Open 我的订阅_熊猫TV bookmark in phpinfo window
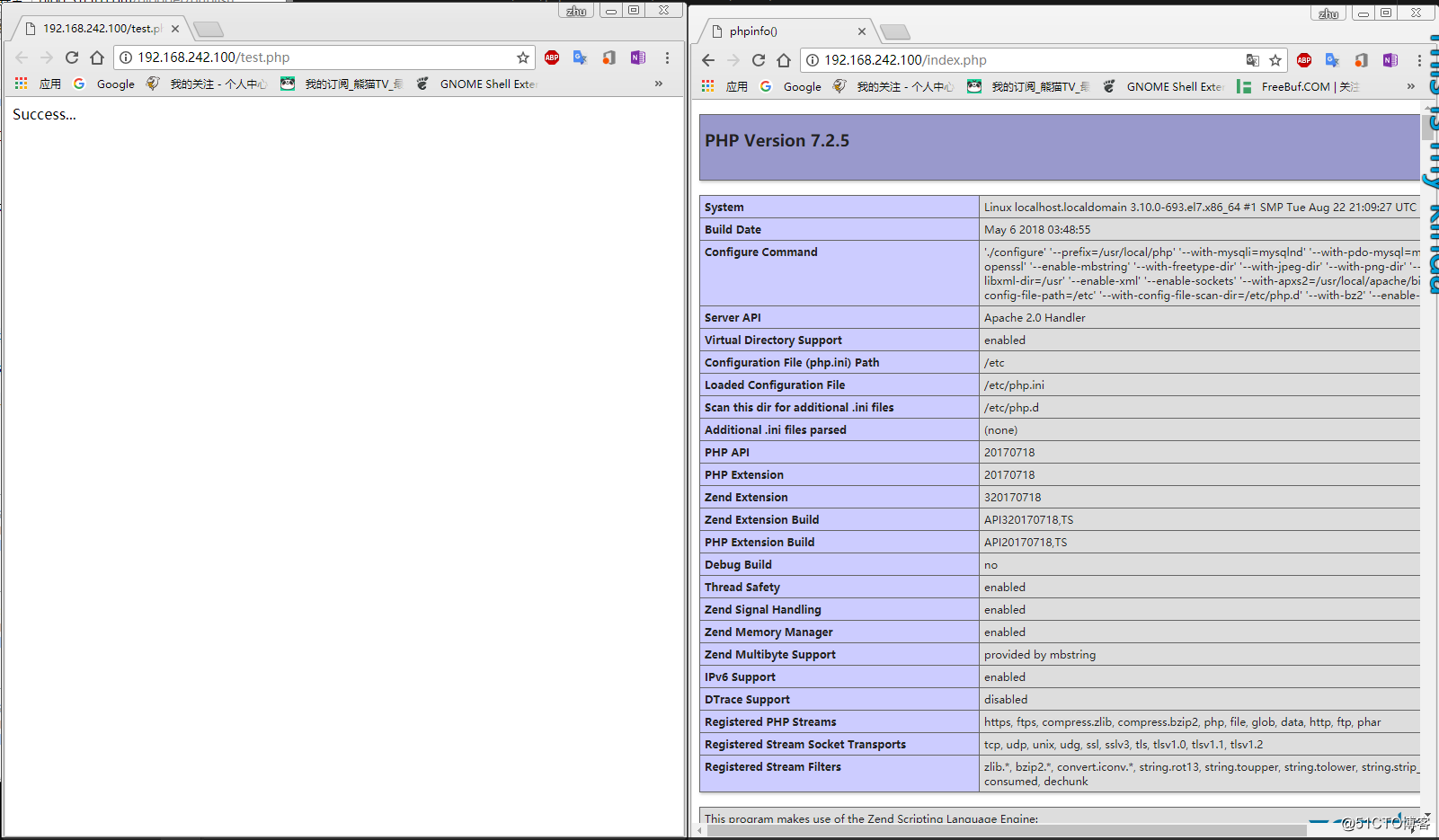This screenshot has height=840, width=1439. coord(1028,86)
